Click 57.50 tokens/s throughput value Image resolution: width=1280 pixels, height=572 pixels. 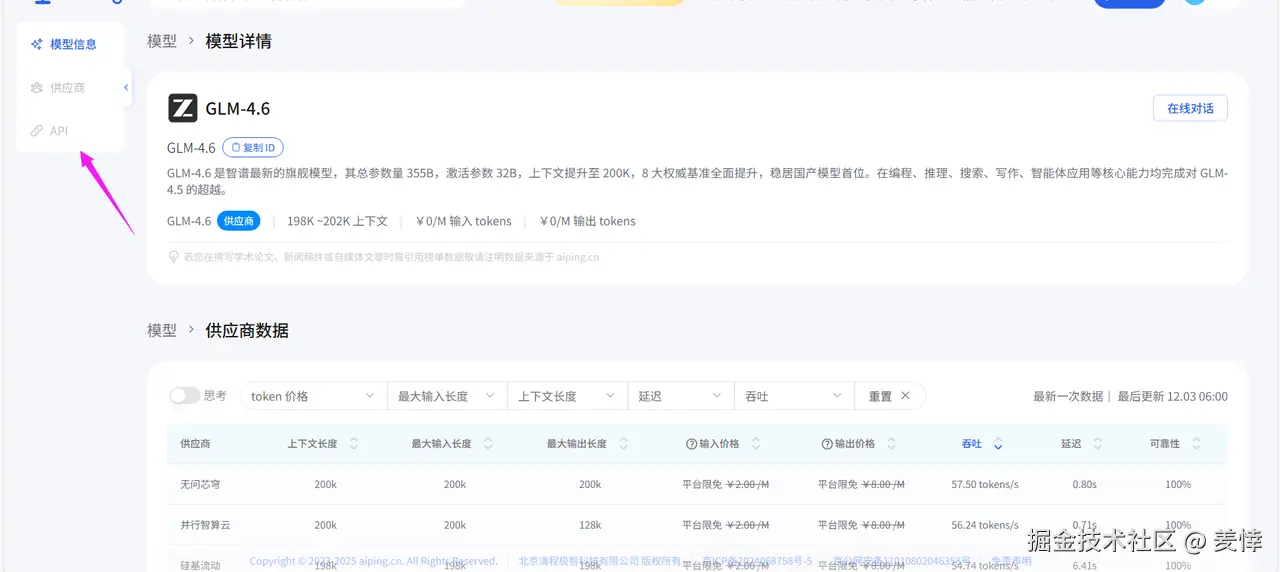tap(985, 484)
